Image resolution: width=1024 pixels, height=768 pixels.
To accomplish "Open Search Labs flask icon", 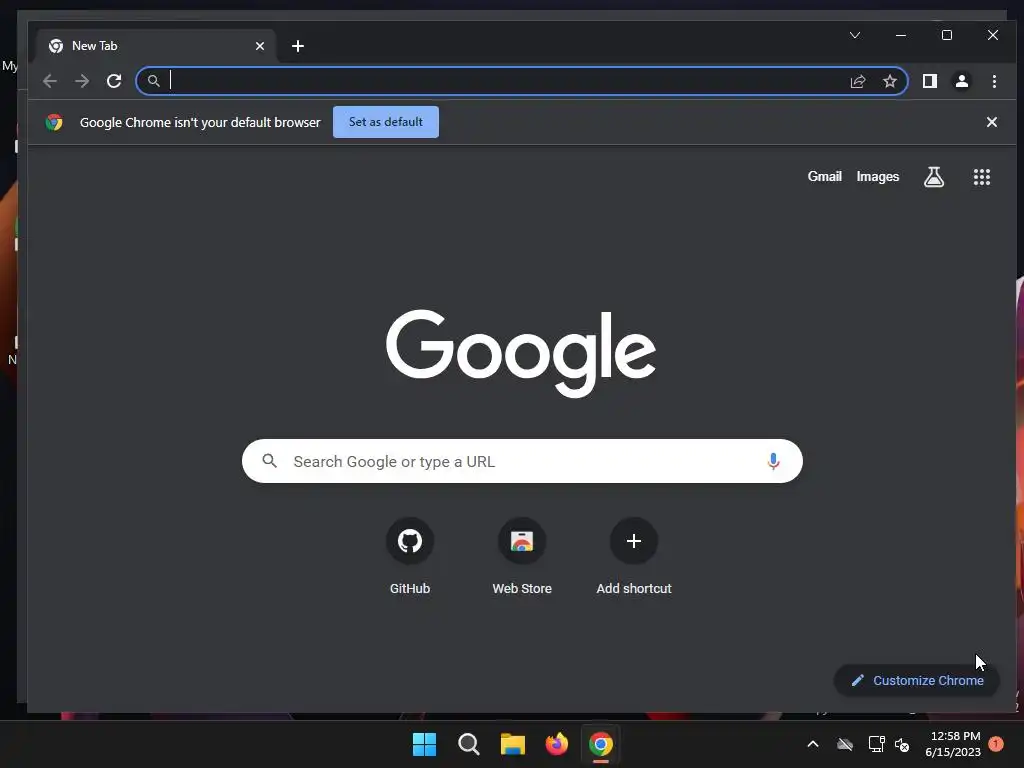I will [934, 176].
